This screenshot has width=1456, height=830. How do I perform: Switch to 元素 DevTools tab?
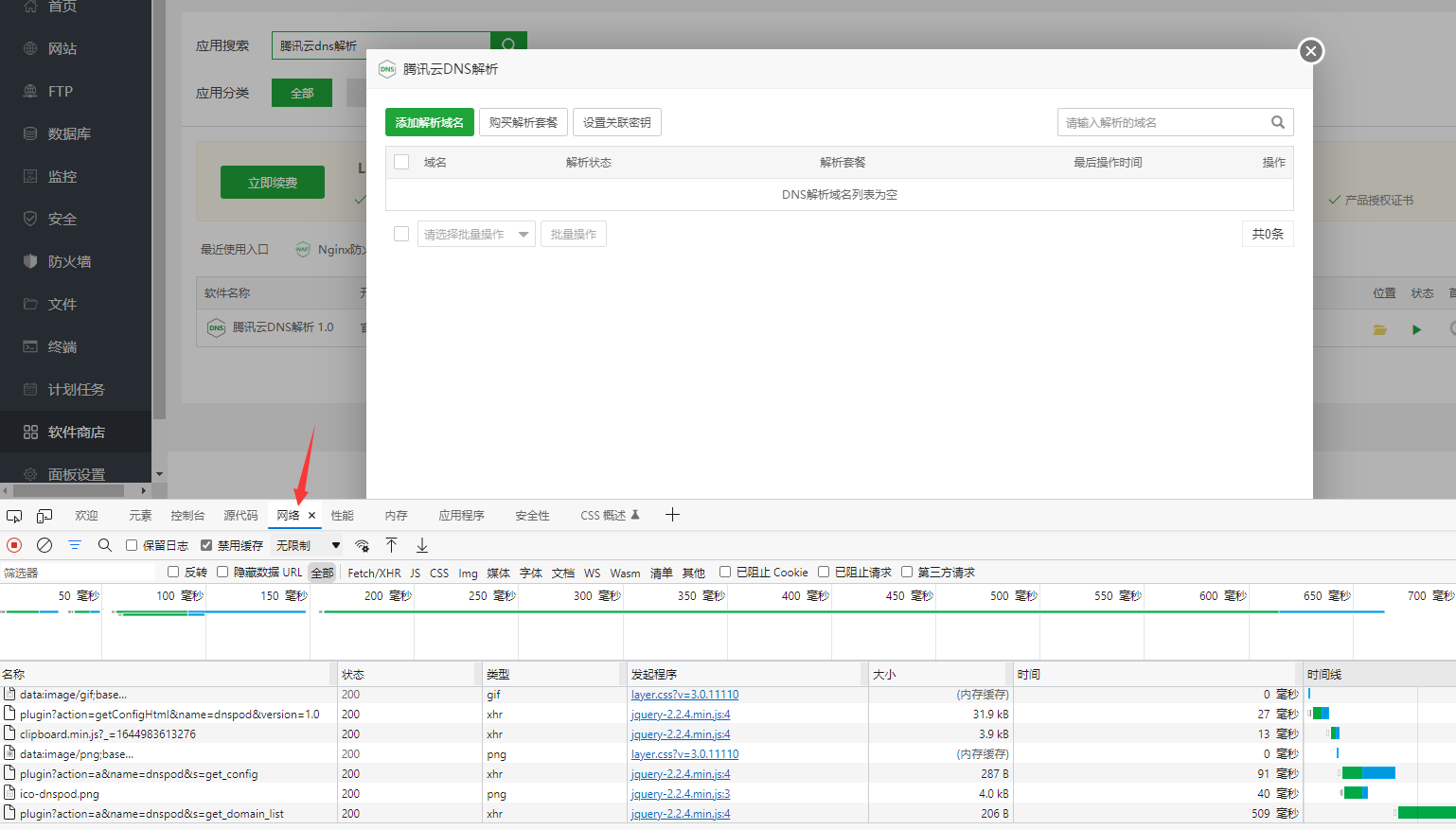[140, 516]
